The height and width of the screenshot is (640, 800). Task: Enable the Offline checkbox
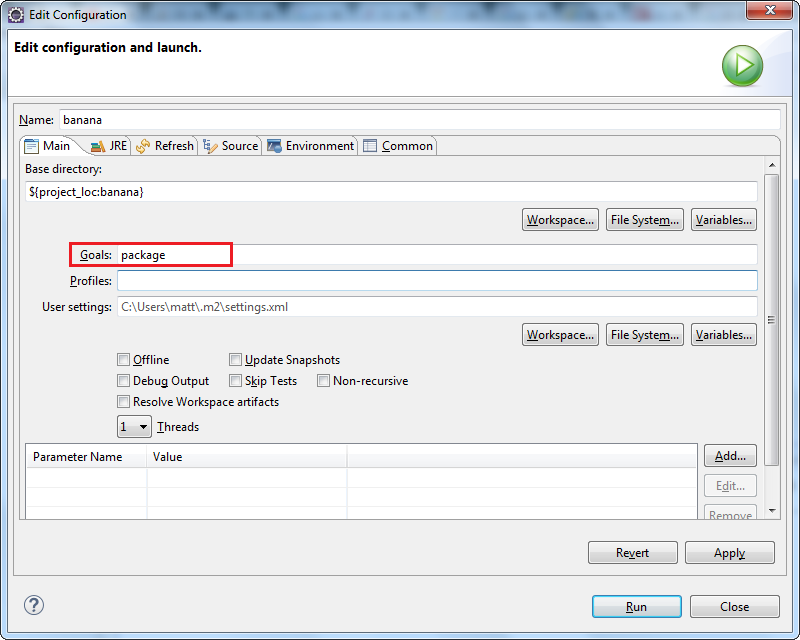[x=124, y=360]
